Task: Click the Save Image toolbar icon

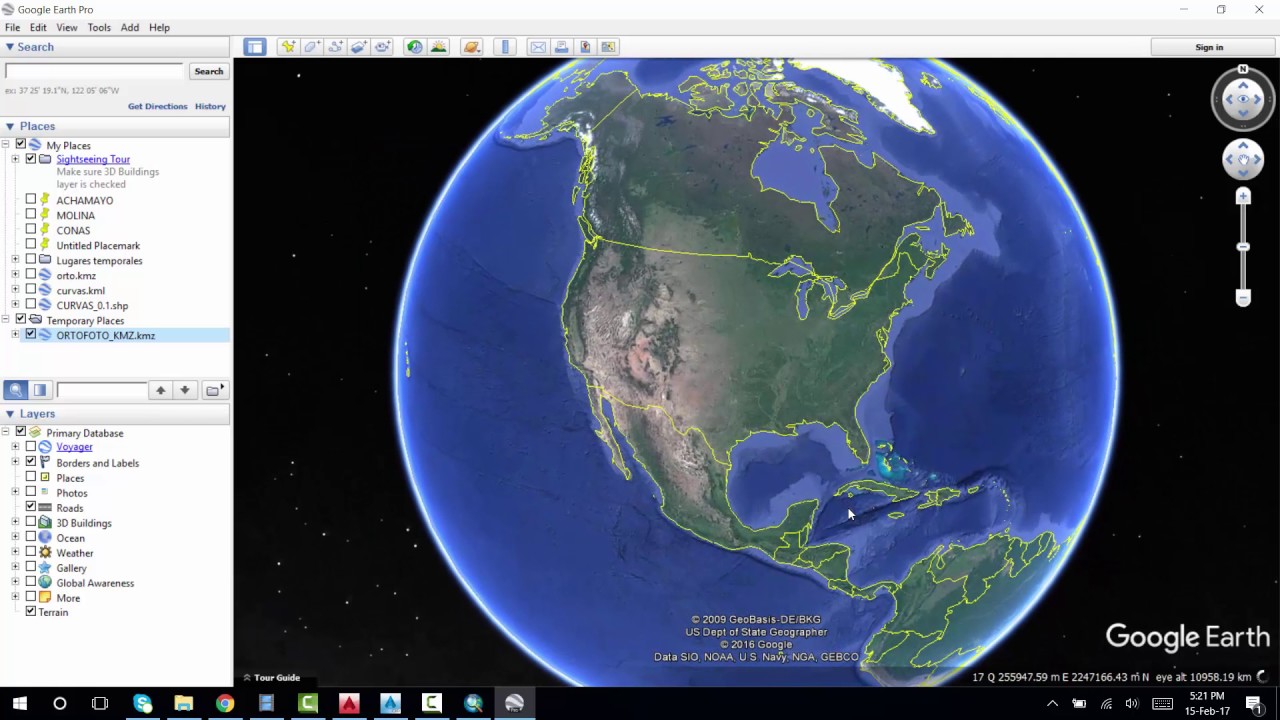Action: coord(585,47)
